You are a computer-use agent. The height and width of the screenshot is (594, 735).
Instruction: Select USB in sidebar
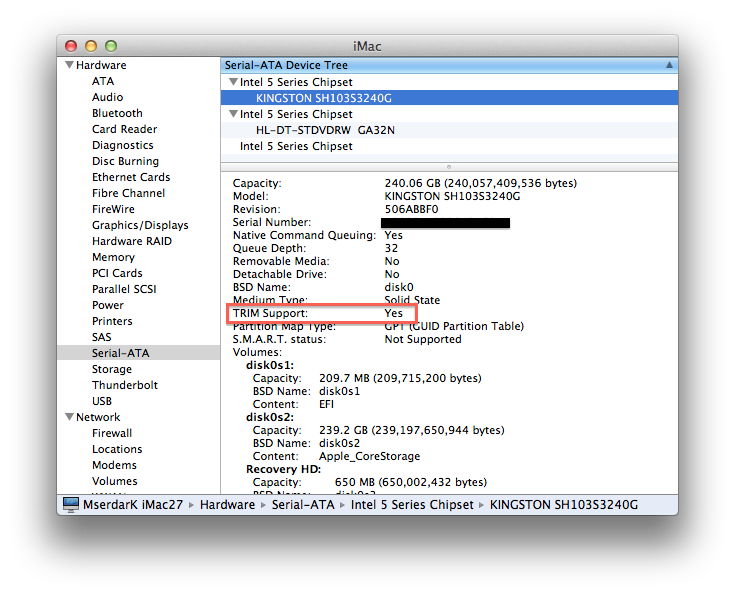pyautogui.click(x=102, y=401)
